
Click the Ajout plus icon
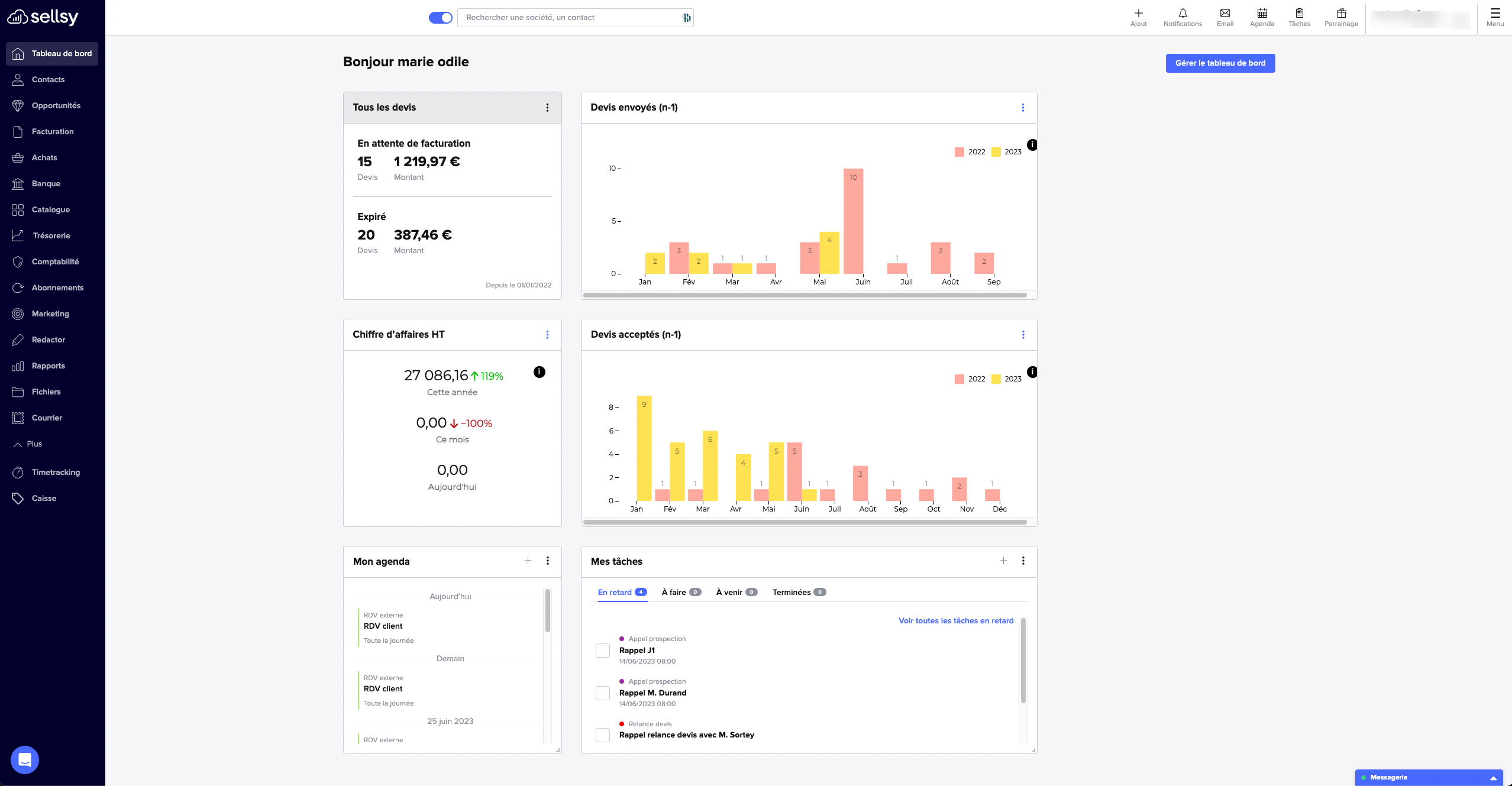point(1138,14)
